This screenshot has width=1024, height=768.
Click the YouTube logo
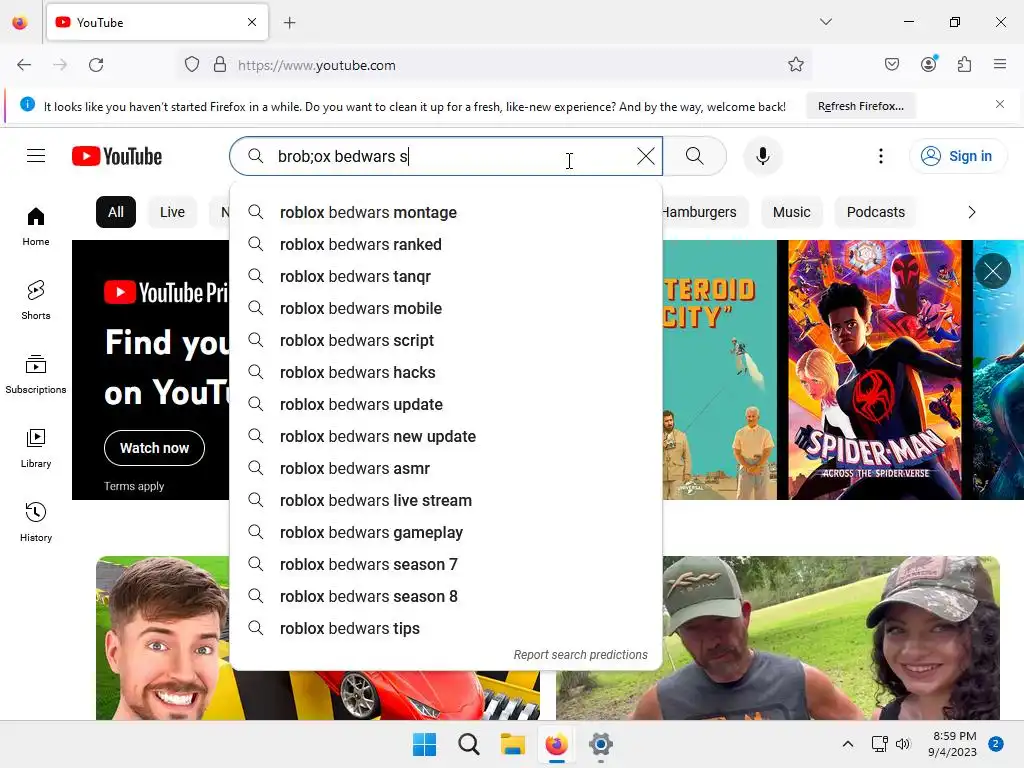[117, 156]
